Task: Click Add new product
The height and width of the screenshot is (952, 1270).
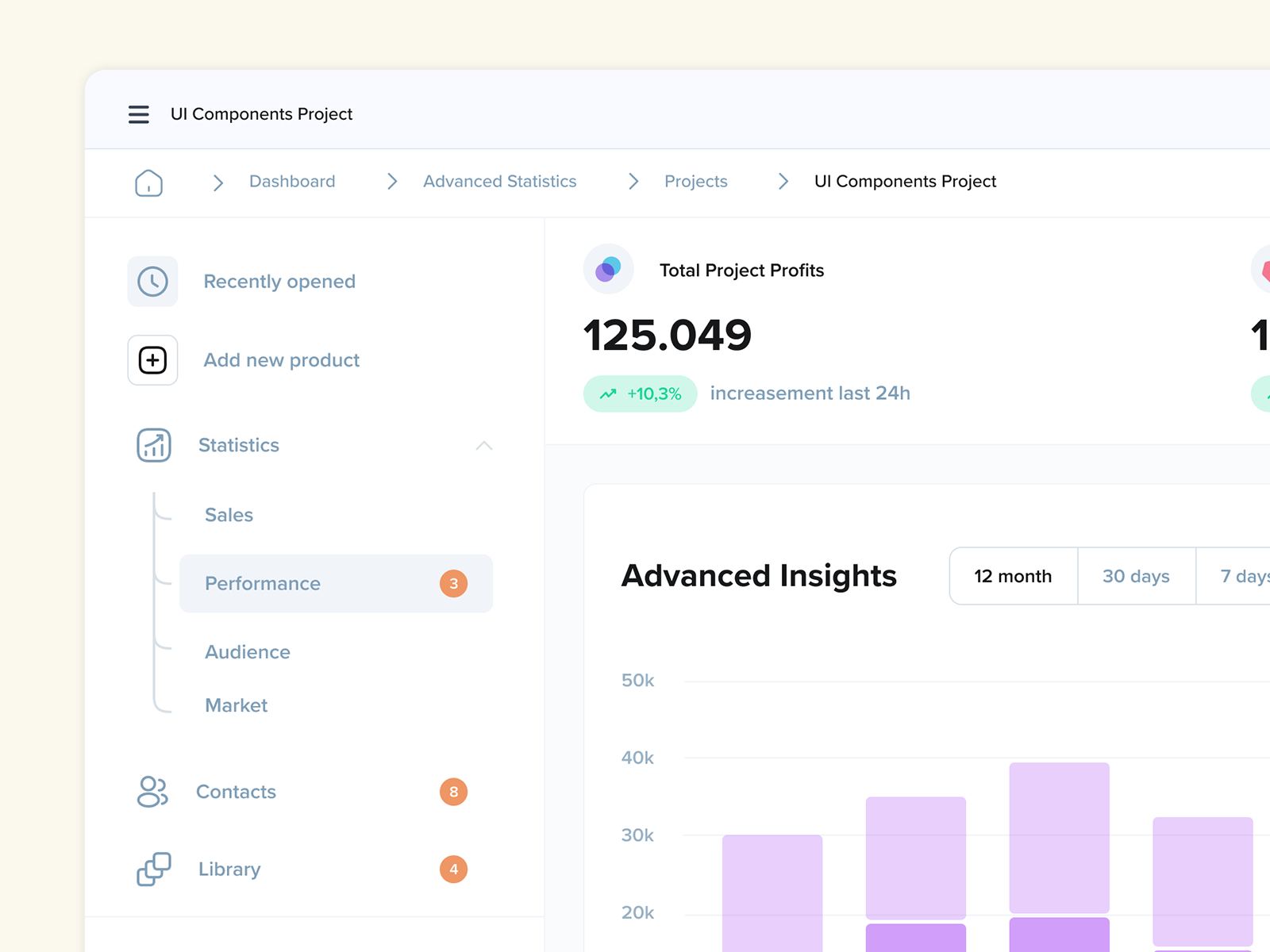Action: tap(282, 360)
